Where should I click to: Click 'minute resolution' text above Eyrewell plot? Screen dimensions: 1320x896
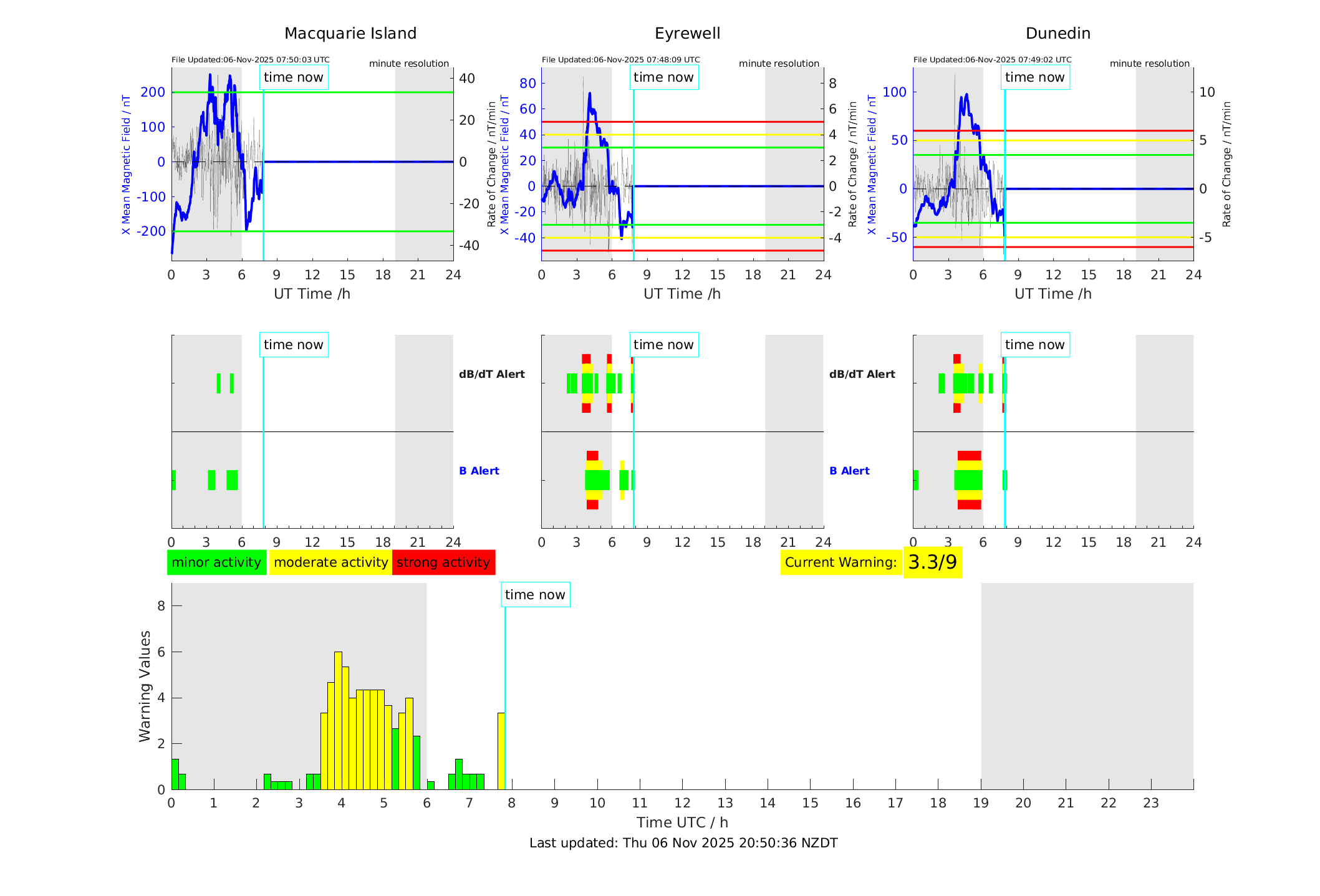(x=779, y=64)
